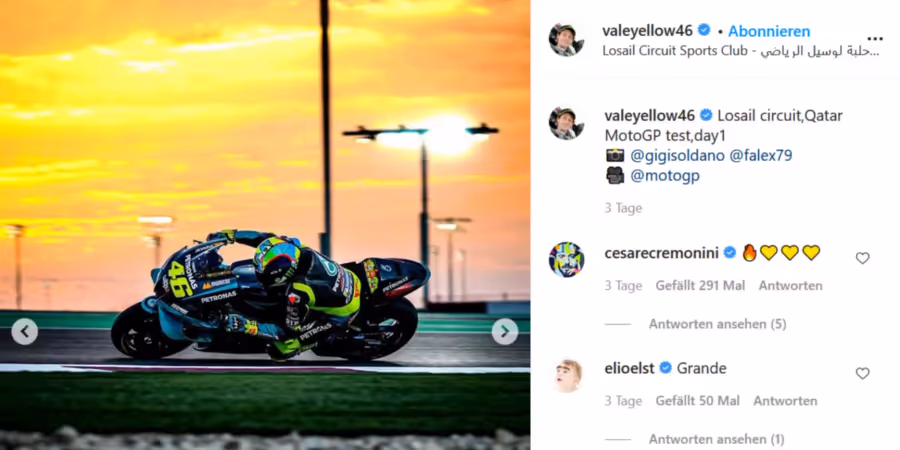Open the Losail Circuit Sports Club location

tap(741, 51)
